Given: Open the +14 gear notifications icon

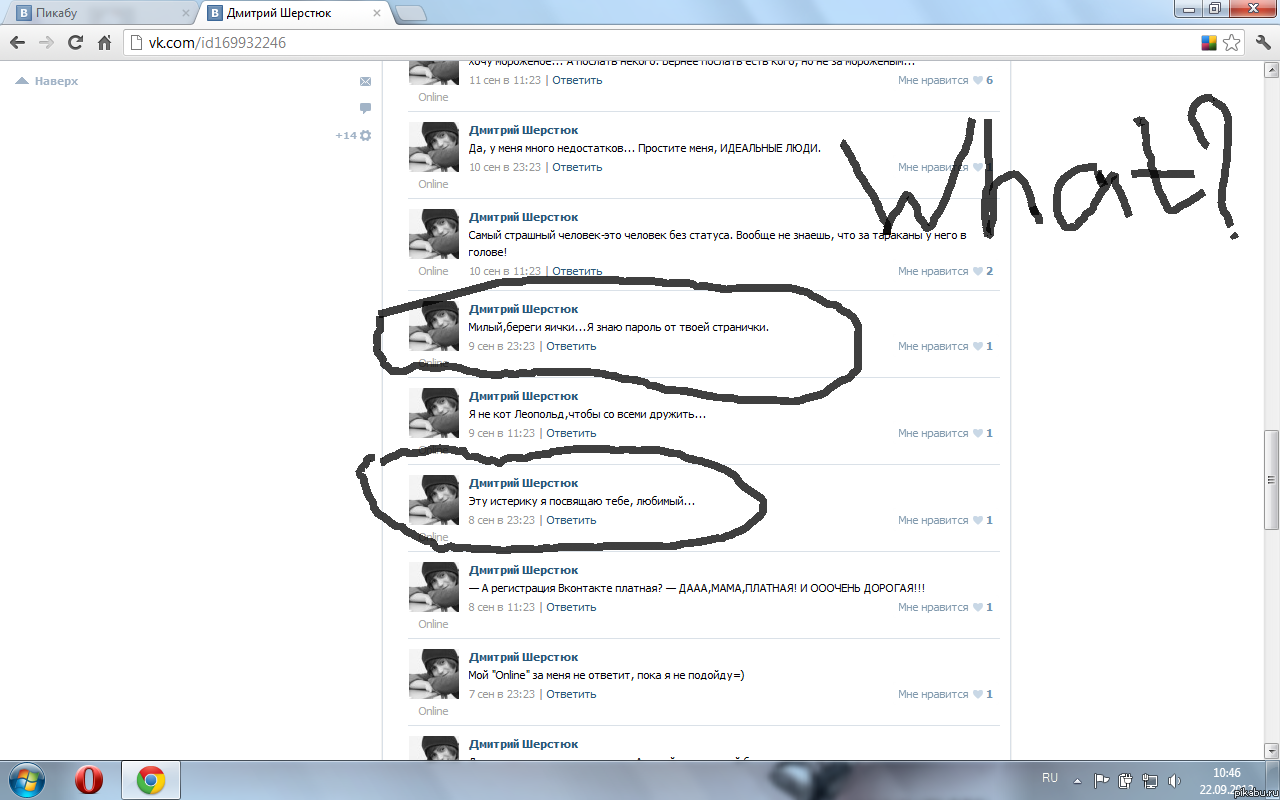Looking at the screenshot, I should (x=354, y=135).
